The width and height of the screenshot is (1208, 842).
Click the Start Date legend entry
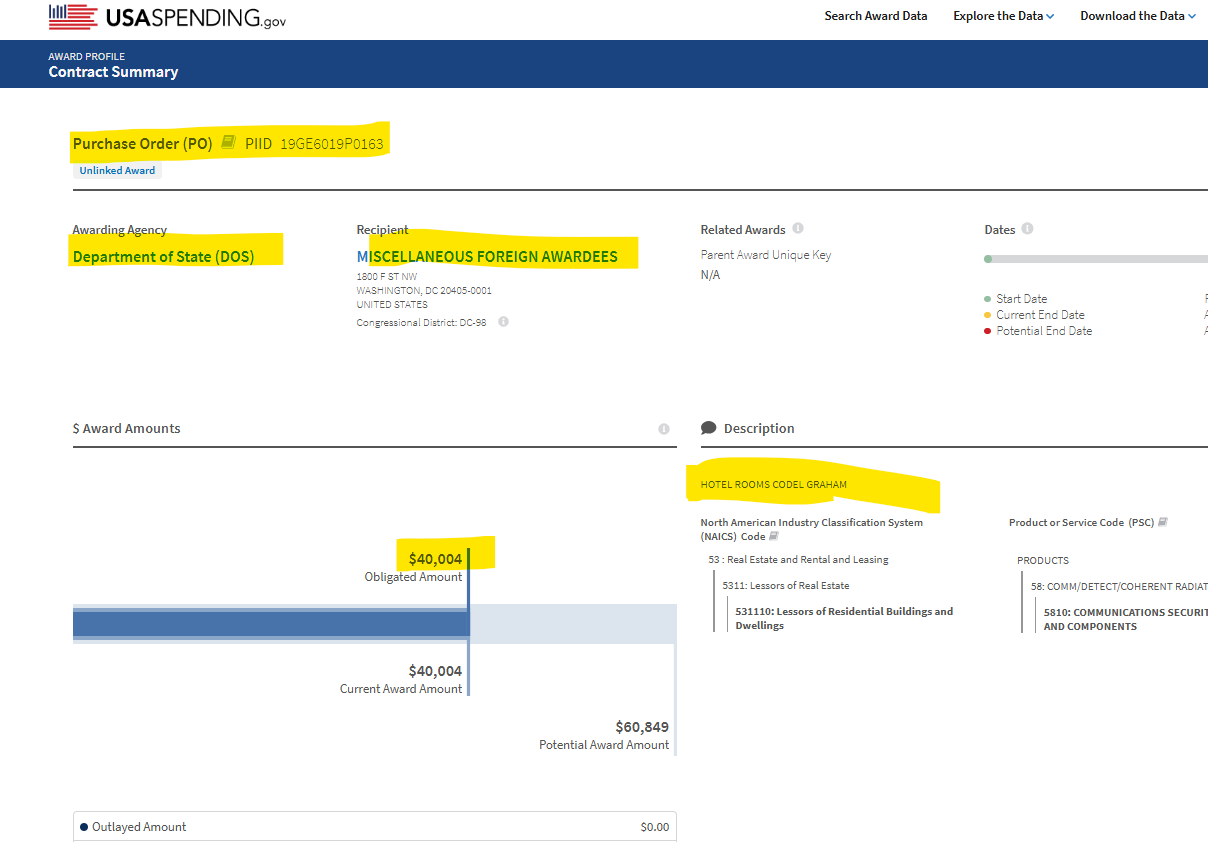tap(1016, 299)
